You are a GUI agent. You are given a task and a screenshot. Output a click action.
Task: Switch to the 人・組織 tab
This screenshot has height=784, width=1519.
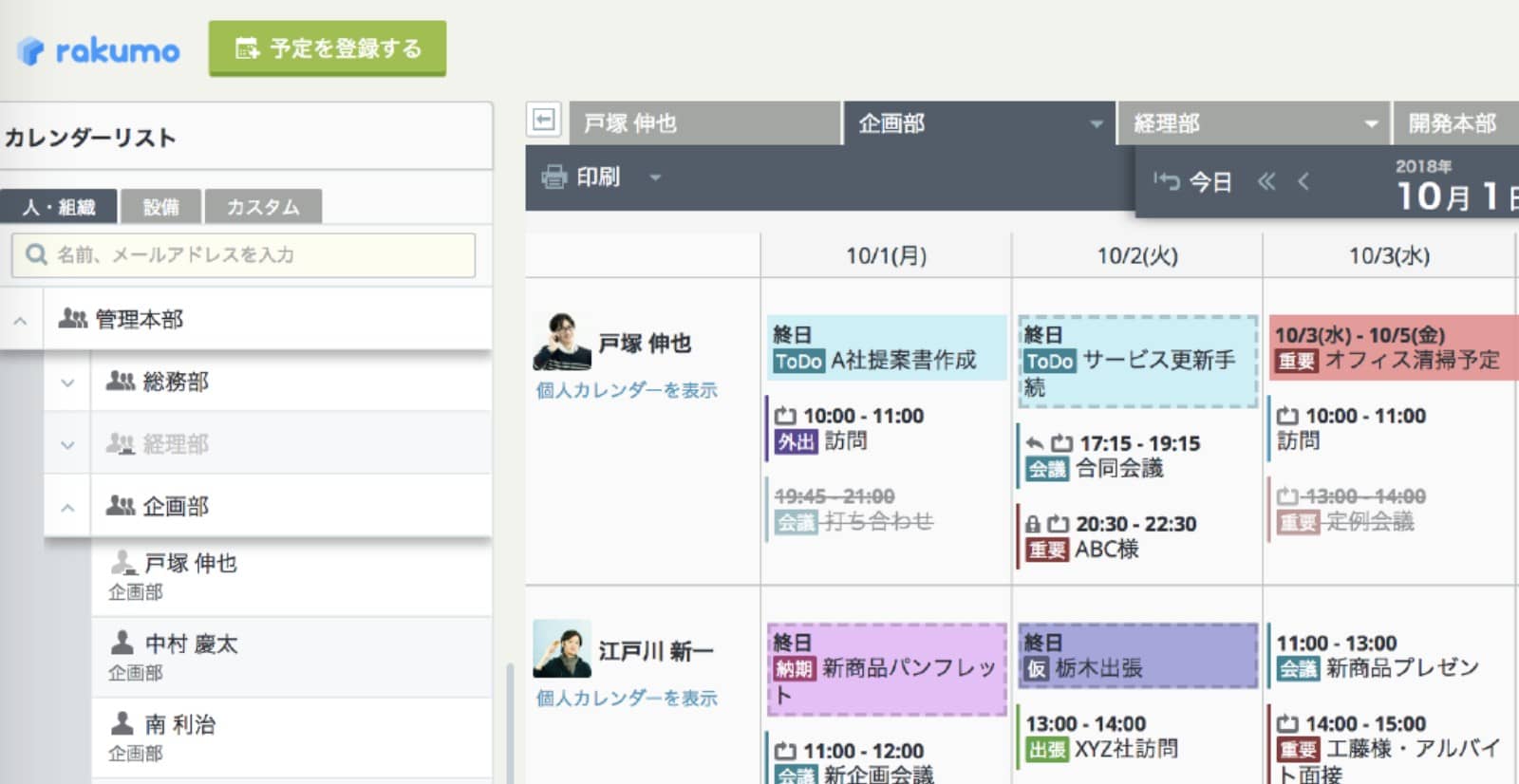click(59, 206)
